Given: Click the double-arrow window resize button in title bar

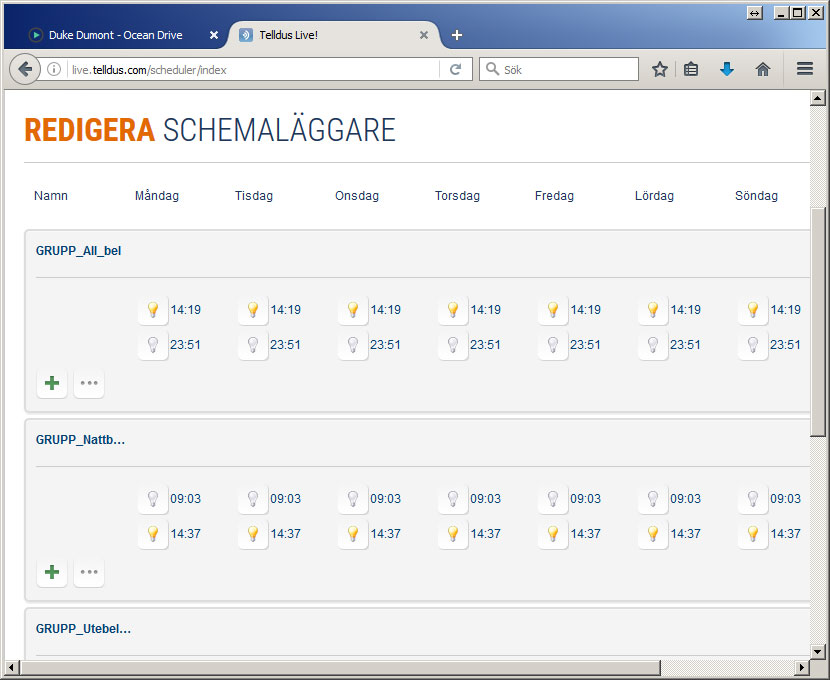Looking at the screenshot, I should [x=755, y=13].
